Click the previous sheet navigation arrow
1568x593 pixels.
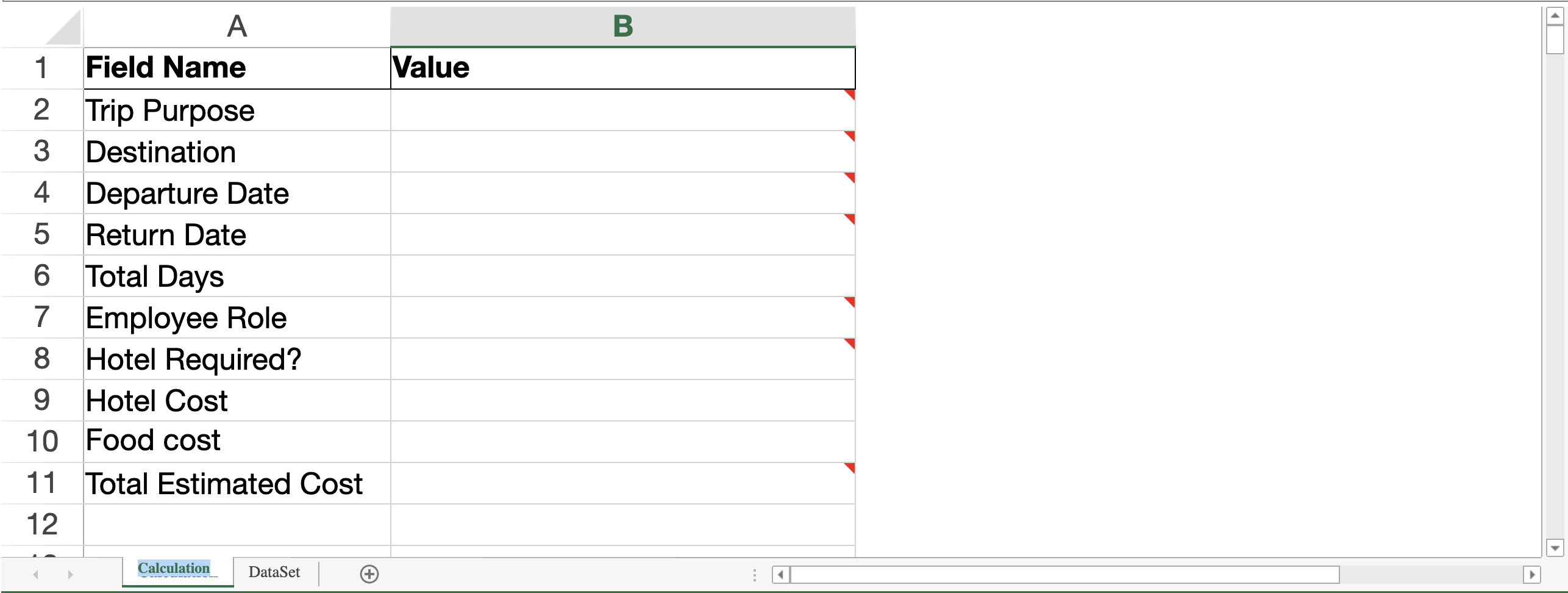pos(36,574)
